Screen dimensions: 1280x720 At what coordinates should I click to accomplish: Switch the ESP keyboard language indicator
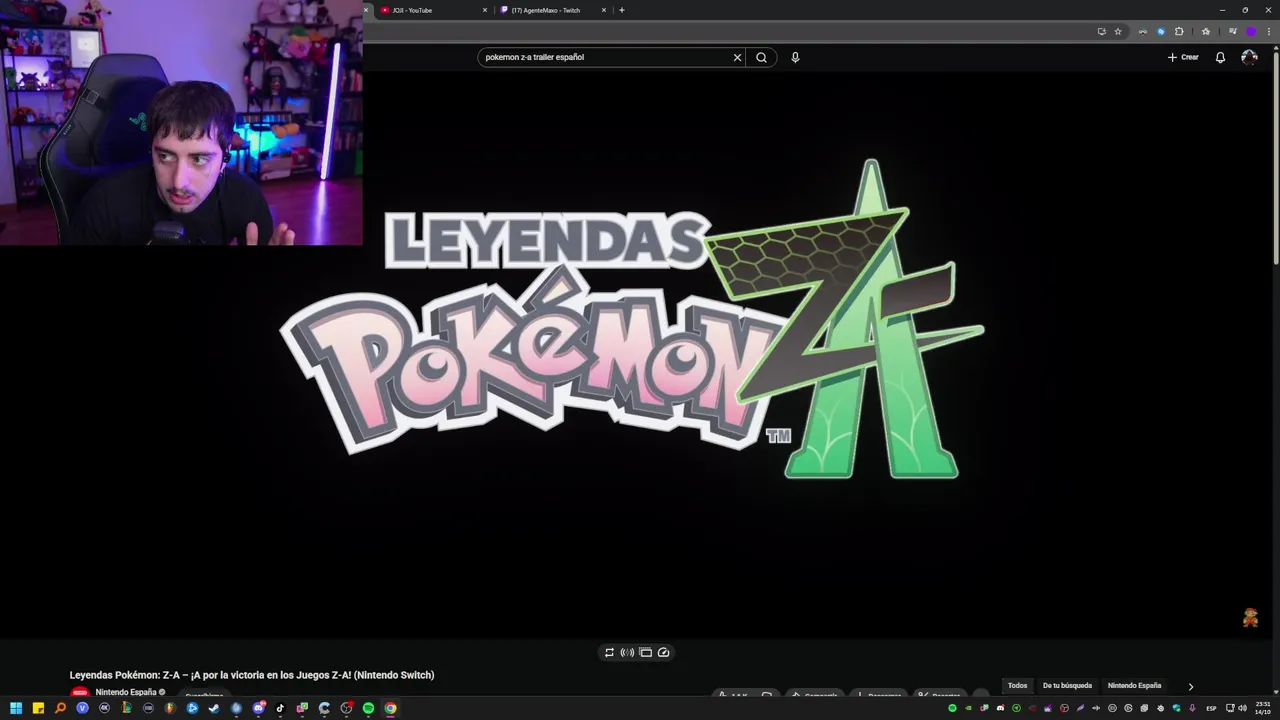(x=1211, y=708)
